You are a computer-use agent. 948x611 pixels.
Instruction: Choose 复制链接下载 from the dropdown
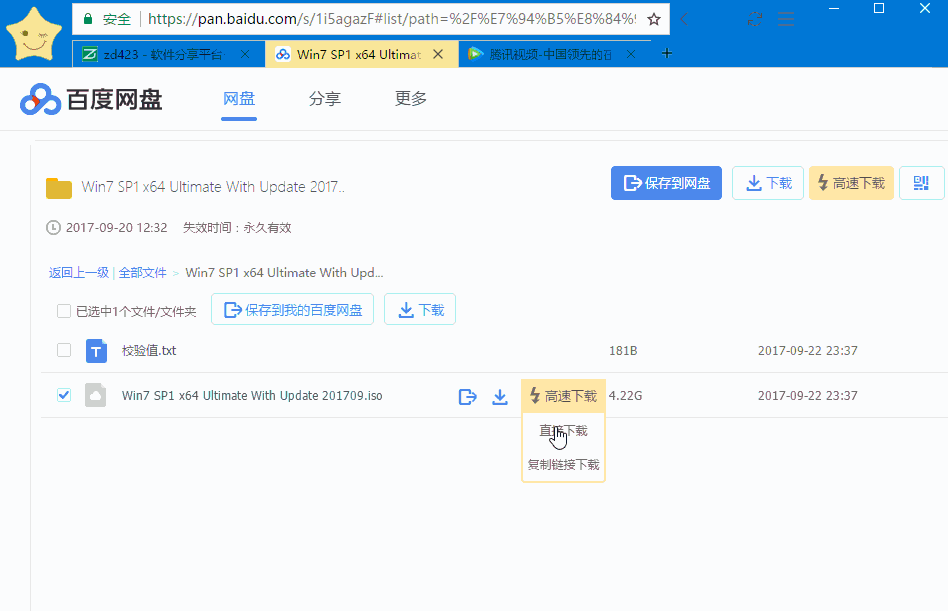[563, 465]
